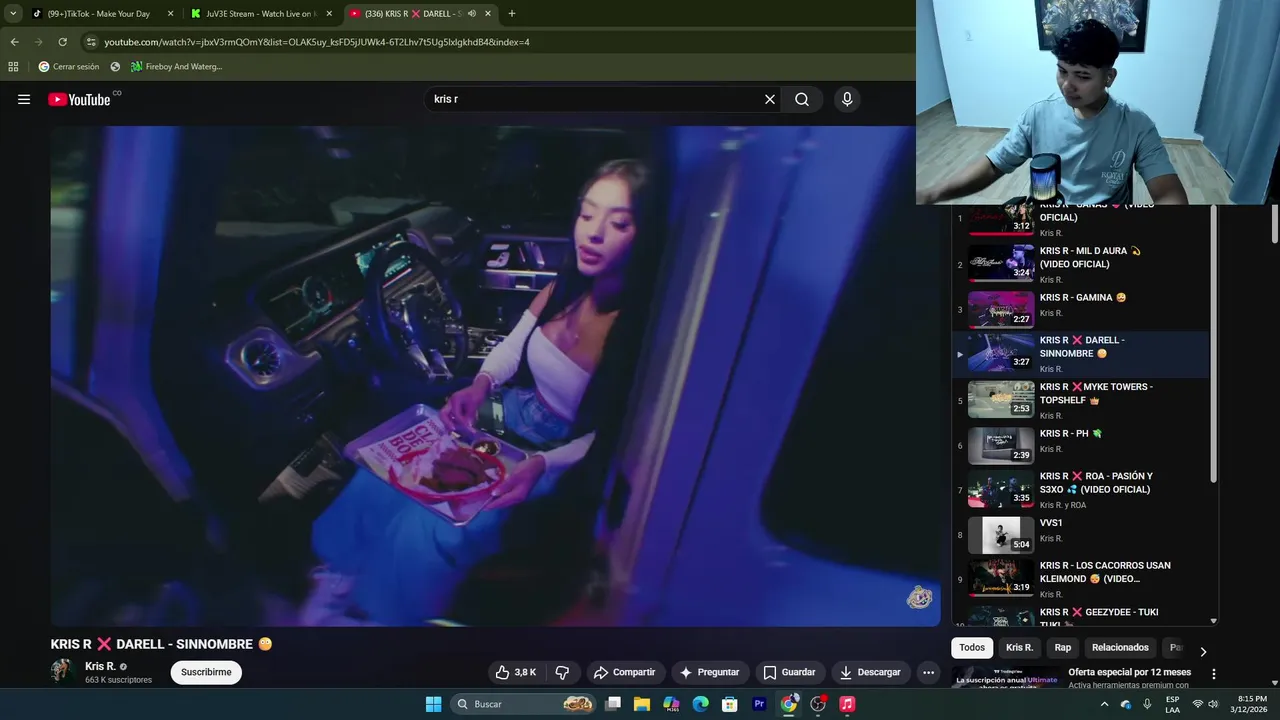Select the Kris R. filter chip
This screenshot has width=1280, height=720.
coord(1019,647)
